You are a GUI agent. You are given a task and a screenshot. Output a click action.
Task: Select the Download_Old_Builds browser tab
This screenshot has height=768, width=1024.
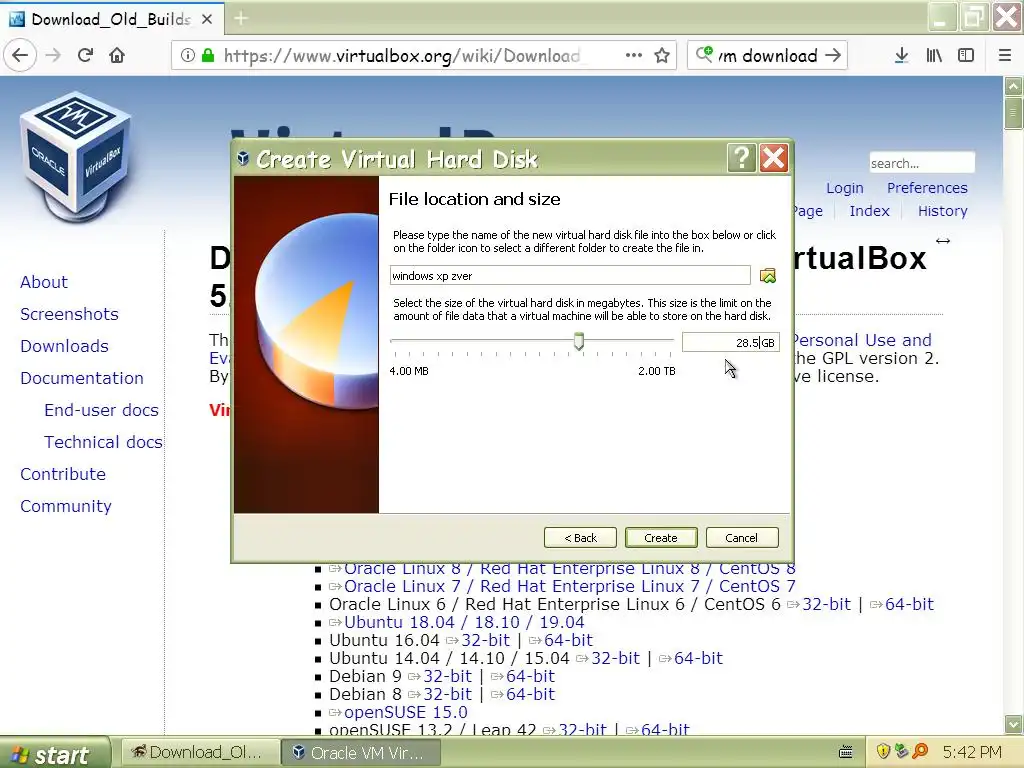111,20
